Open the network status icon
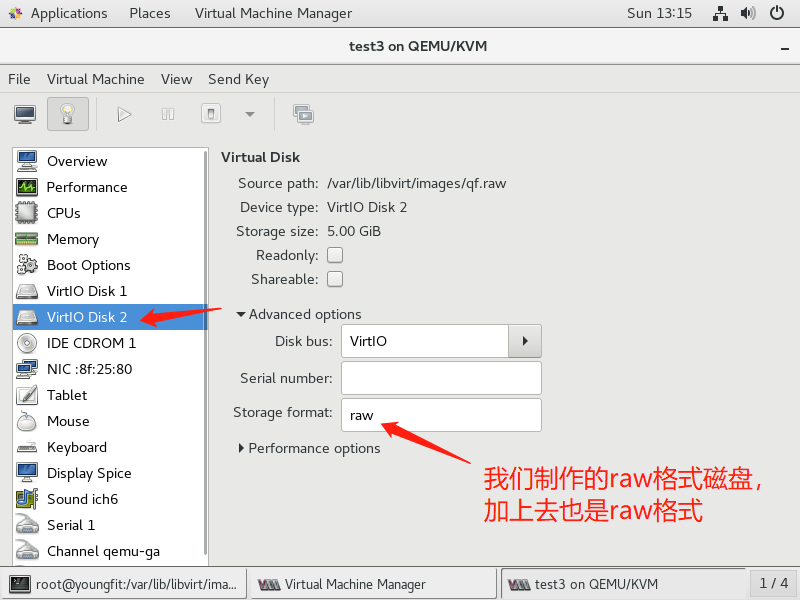This screenshot has width=800, height=600. pos(720,13)
